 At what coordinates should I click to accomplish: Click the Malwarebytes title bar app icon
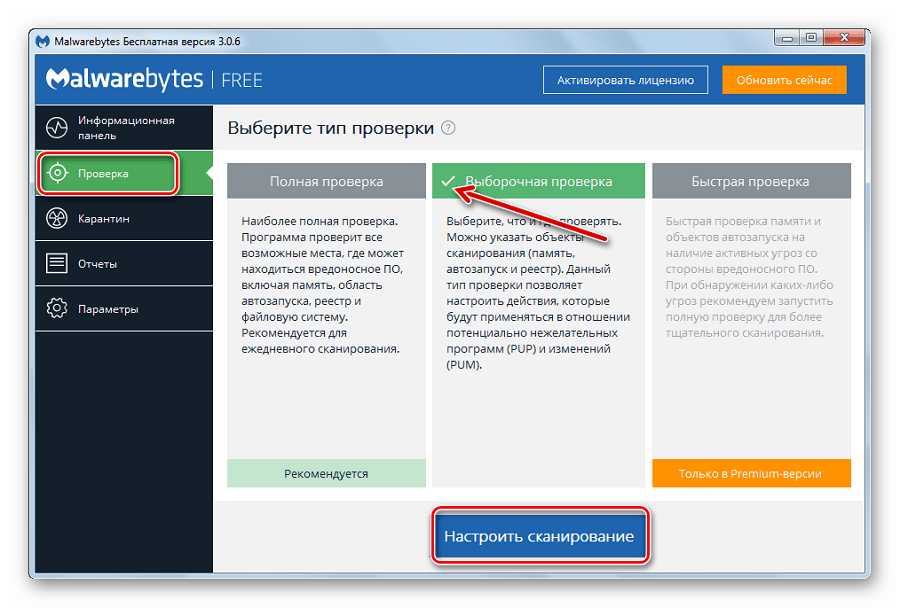43,41
